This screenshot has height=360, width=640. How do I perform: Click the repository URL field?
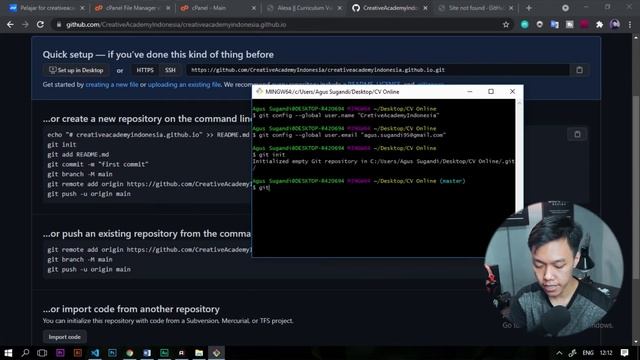tap(378, 70)
